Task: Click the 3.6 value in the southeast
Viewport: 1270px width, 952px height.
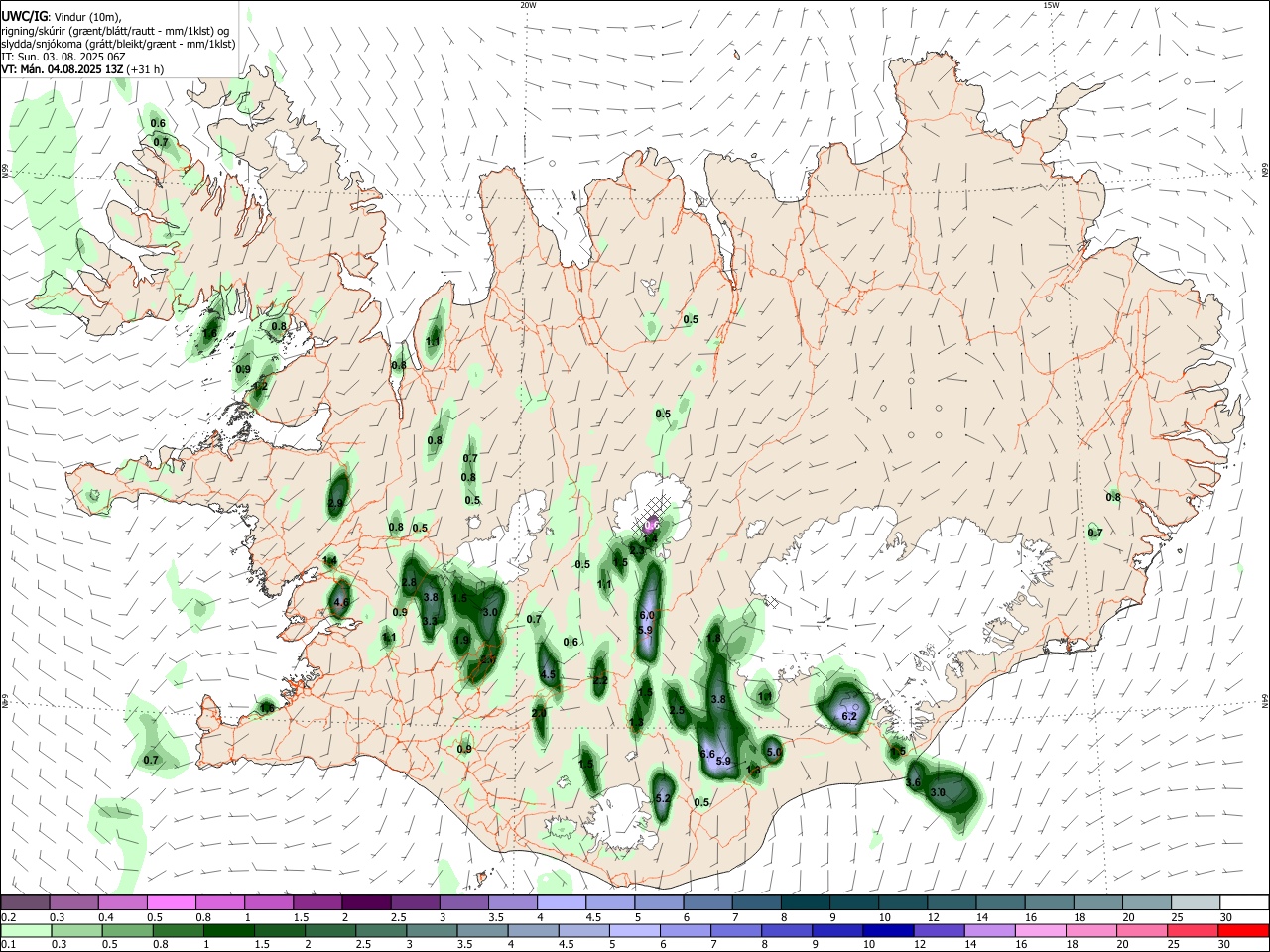Action: click(x=914, y=783)
